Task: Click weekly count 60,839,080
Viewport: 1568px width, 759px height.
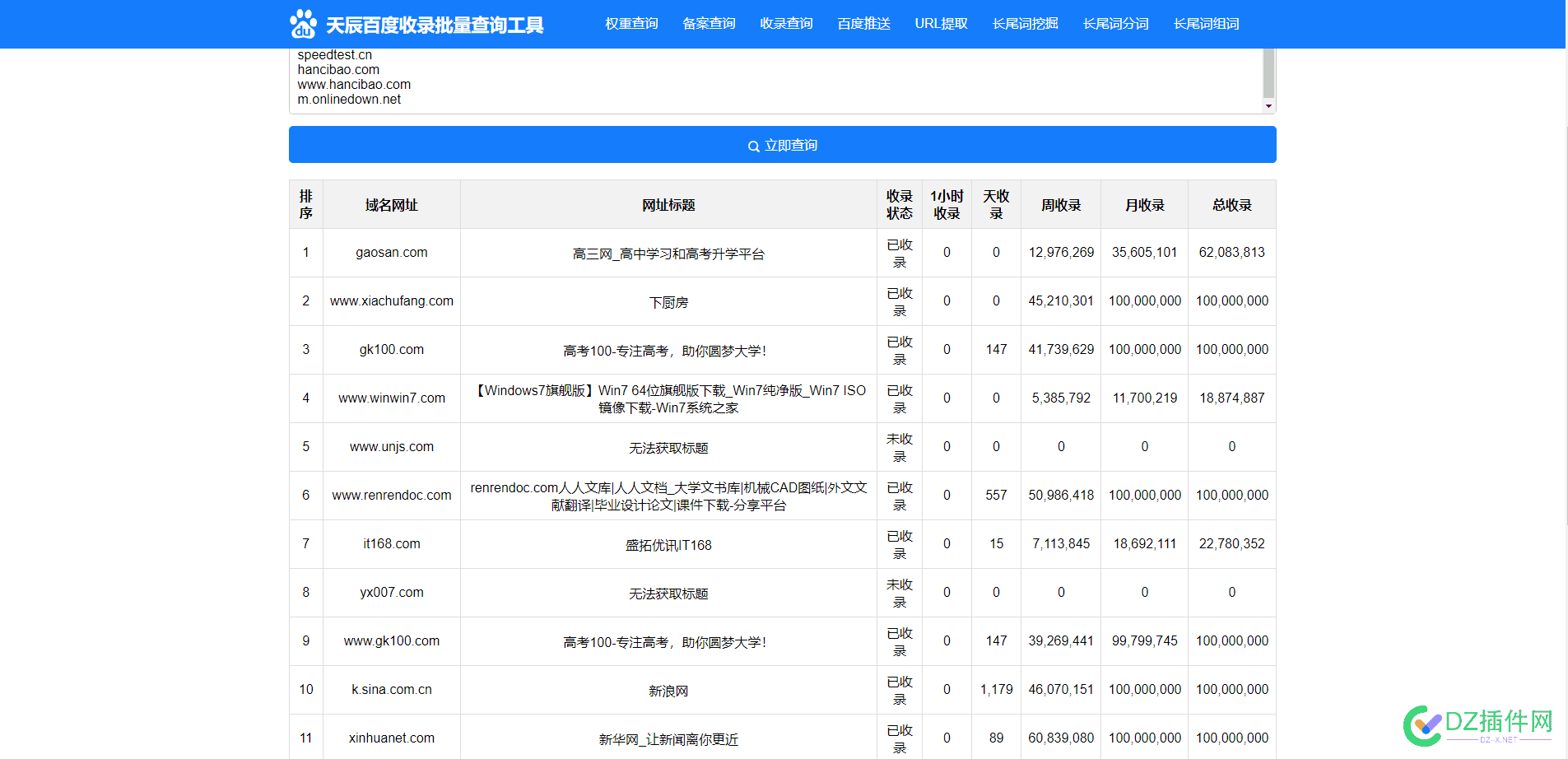Action: (1061, 738)
